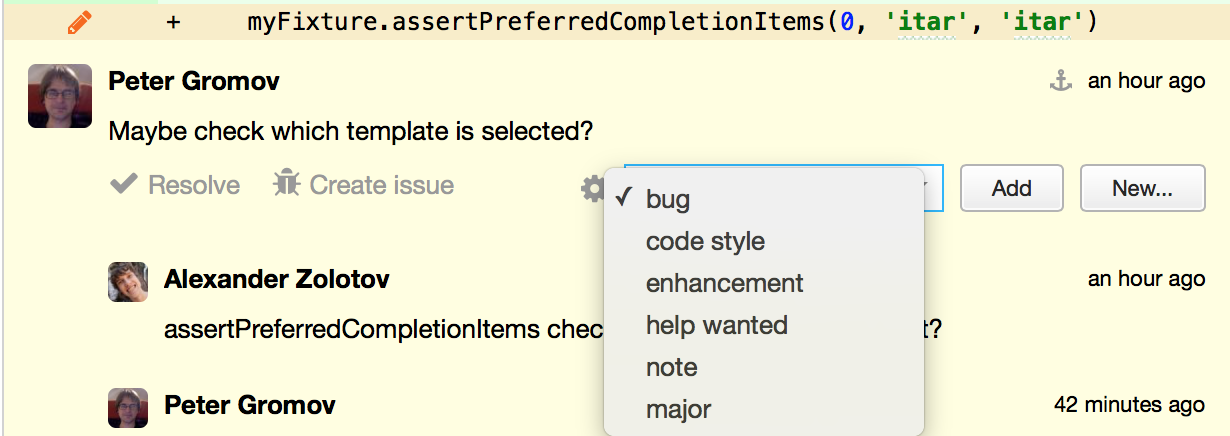Click the orange pencil edit icon
Image resolution: width=1230 pixels, height=436 pixels.
[x=80, y=23]
